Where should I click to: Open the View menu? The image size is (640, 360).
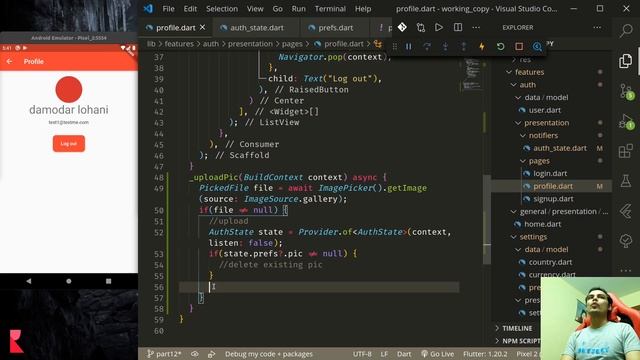[x=255, y=9]
